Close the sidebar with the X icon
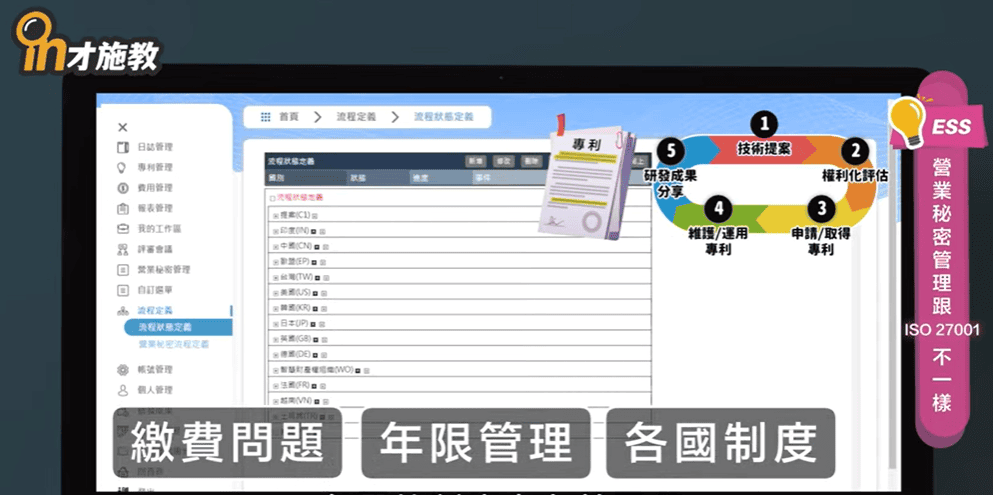993x495 pixels. click(x=122, y=127)
